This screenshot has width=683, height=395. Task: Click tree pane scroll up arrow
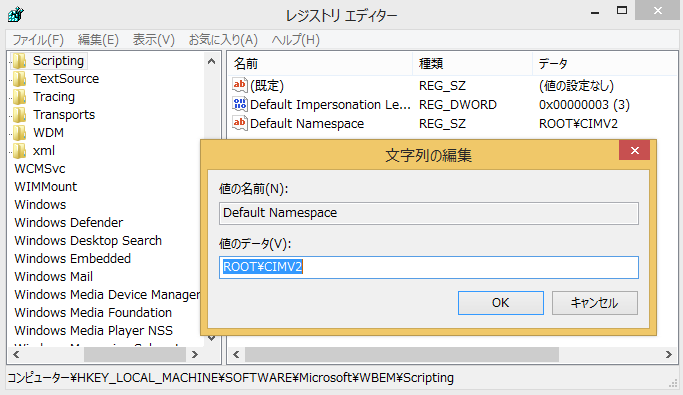click(x=212, y=61)
